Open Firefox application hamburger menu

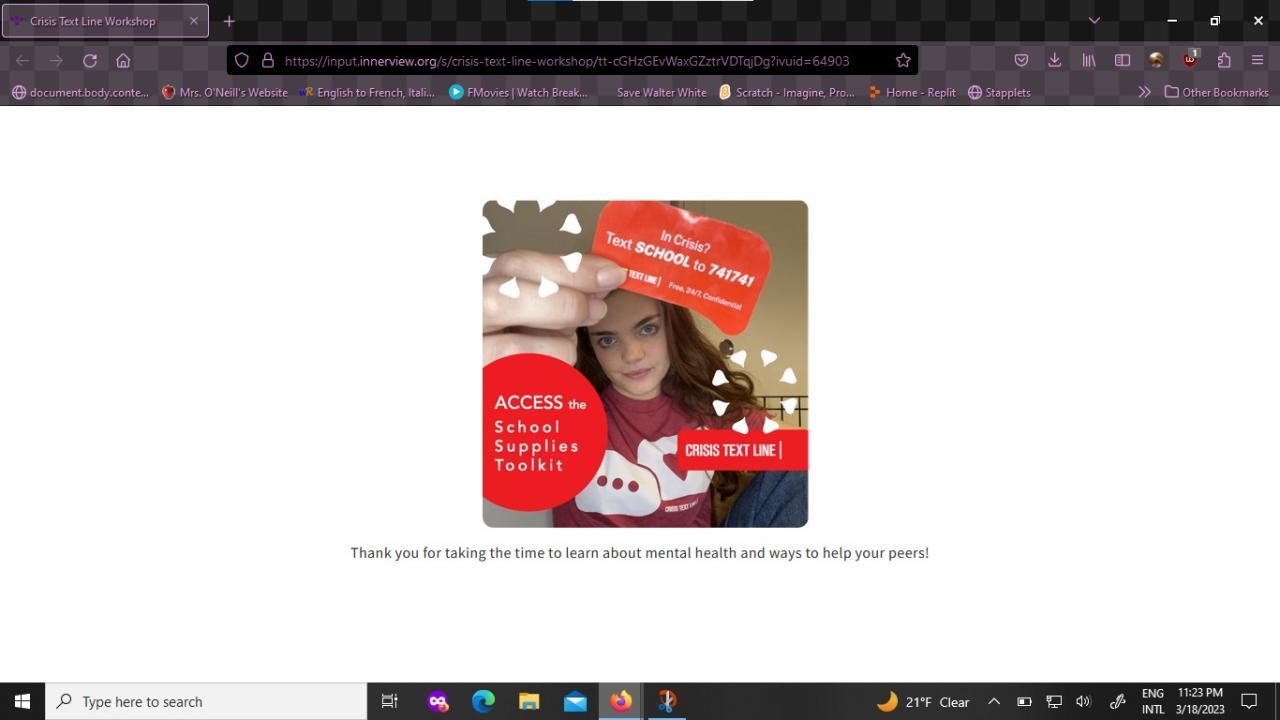1258,60
